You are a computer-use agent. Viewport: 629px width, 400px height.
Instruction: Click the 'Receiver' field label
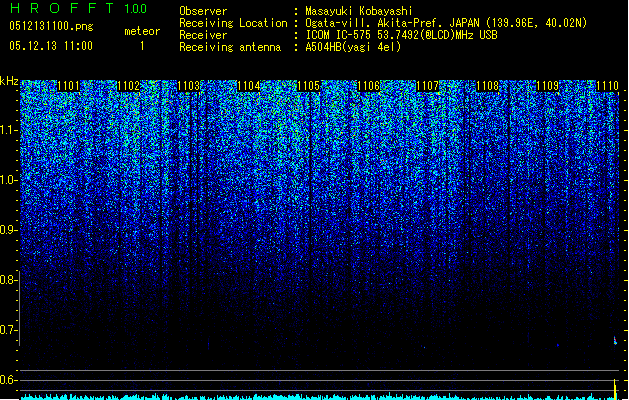point(203,35)
